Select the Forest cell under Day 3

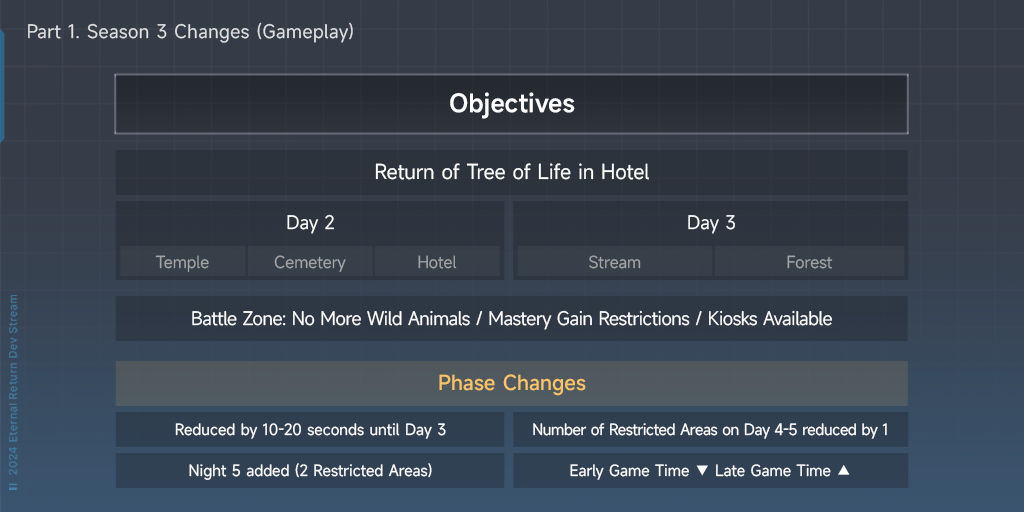809,262
